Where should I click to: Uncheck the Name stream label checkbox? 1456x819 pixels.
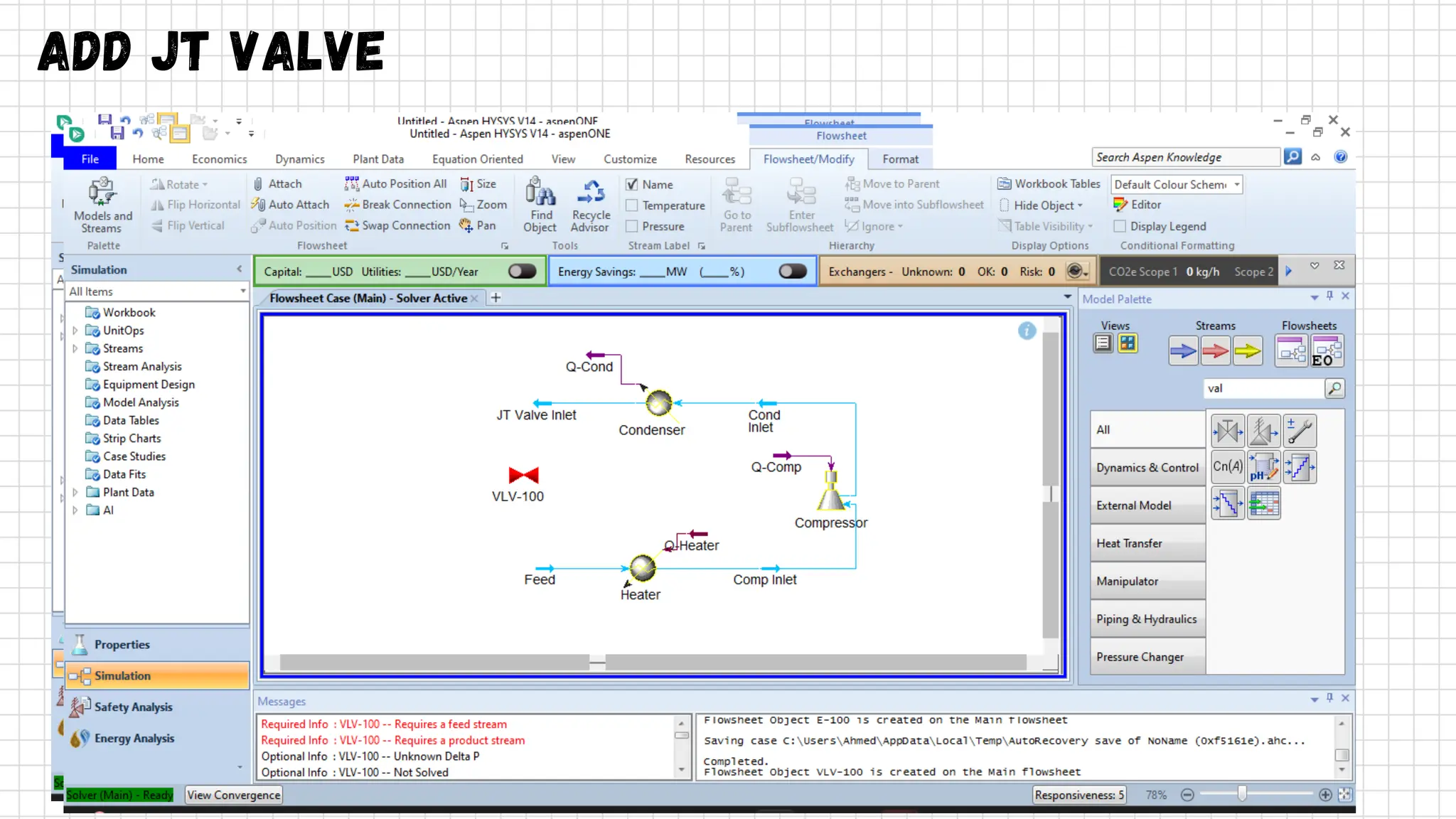point(631,184)
